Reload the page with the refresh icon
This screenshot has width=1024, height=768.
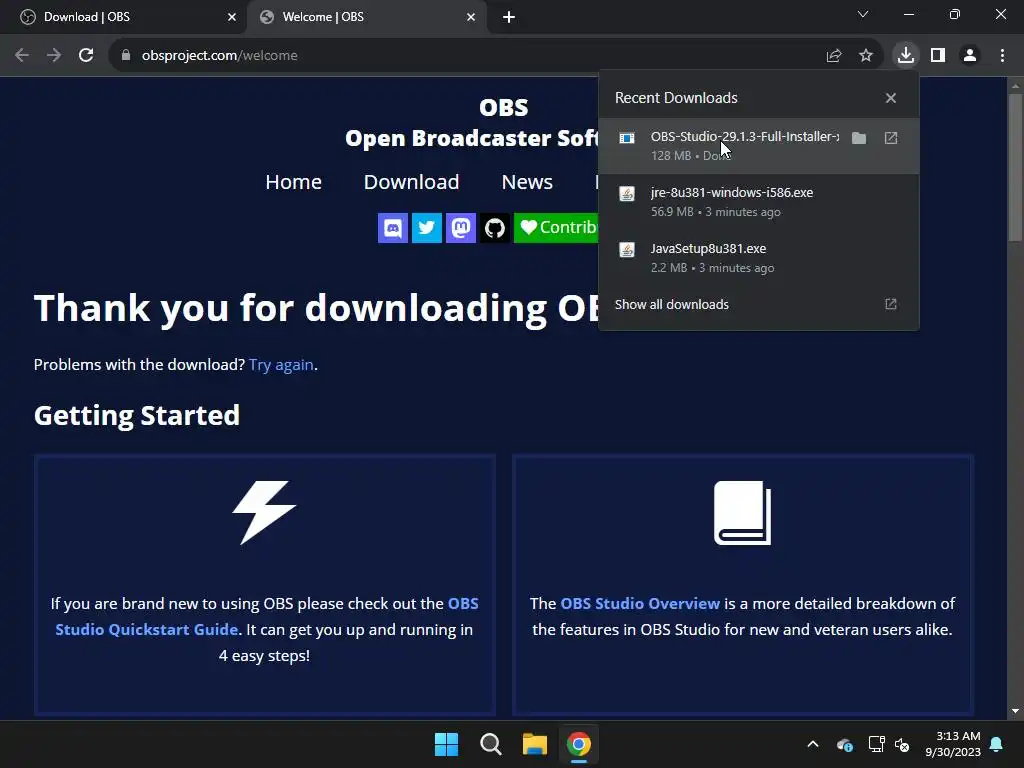(x=86, y=56)
